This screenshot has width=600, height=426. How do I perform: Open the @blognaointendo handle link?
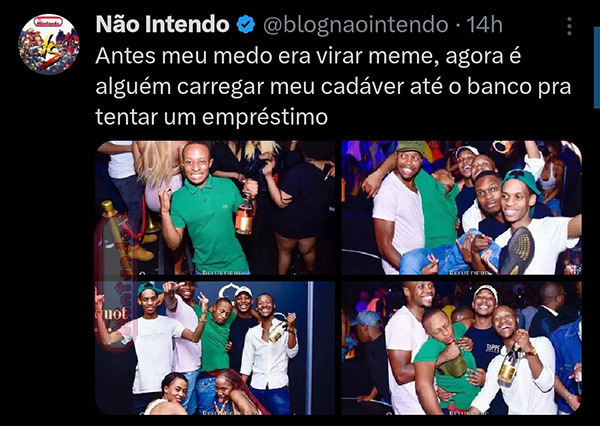tap(356, 25)
